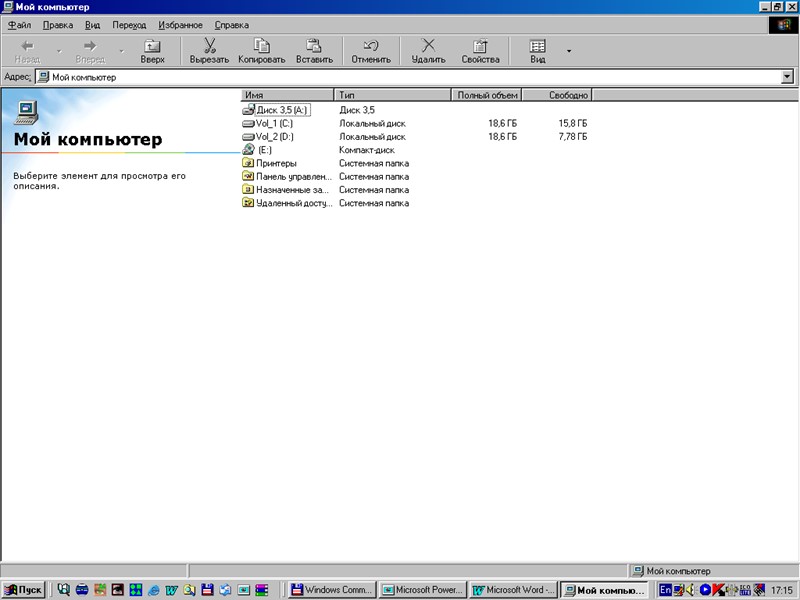
Task: Sort by the Полный объем column header
Action: pos(487,95)
